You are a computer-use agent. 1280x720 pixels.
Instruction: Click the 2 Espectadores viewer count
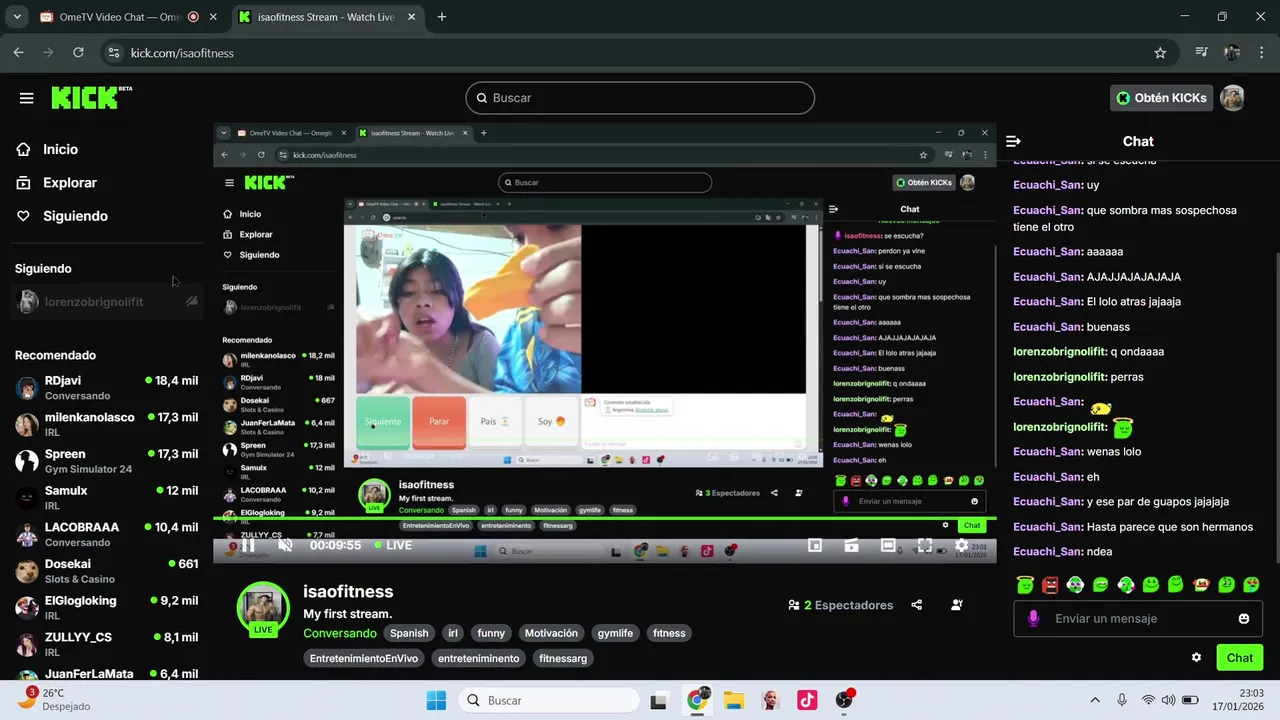(x=840, y=605)
